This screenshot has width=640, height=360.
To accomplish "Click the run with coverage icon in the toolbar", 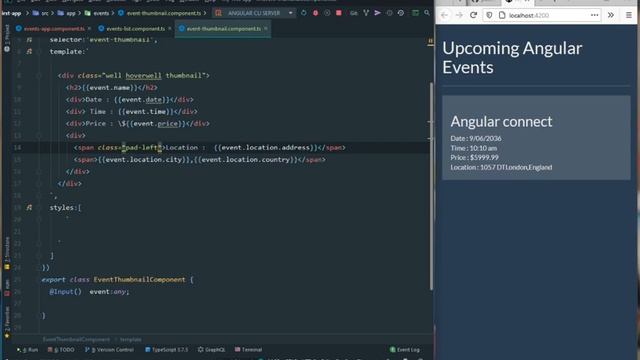I will 327,13.
